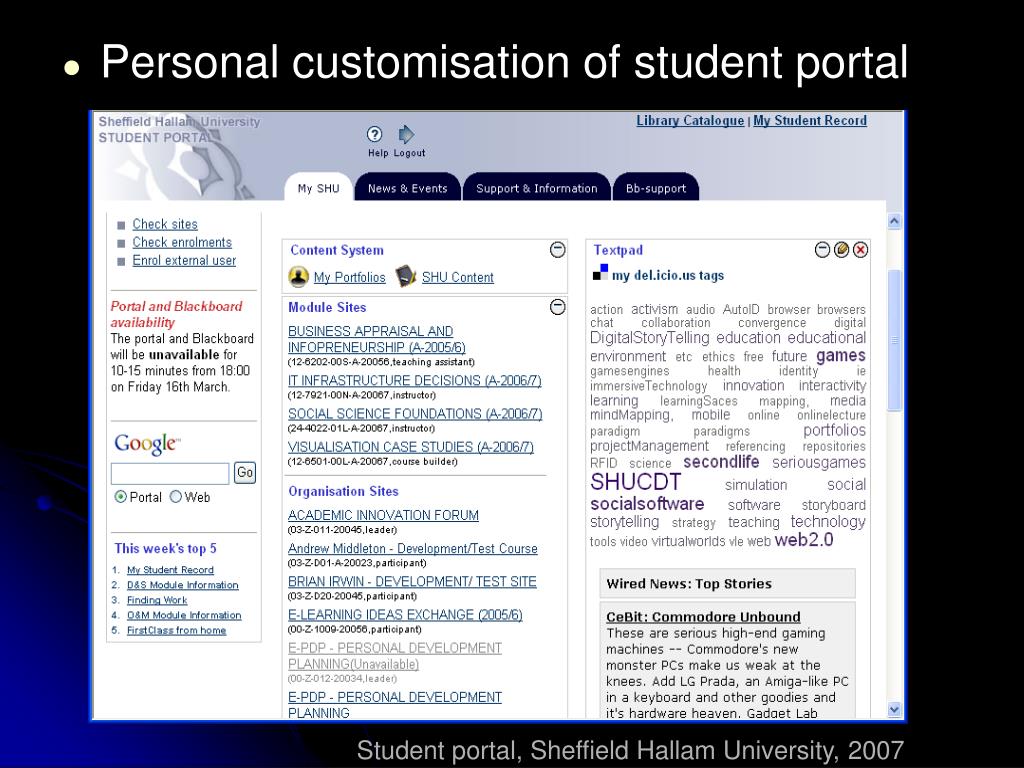Viewport: 1024px width, 768px height.
Task: Select the Web search radio button
Action: click(x=175, y=497)
